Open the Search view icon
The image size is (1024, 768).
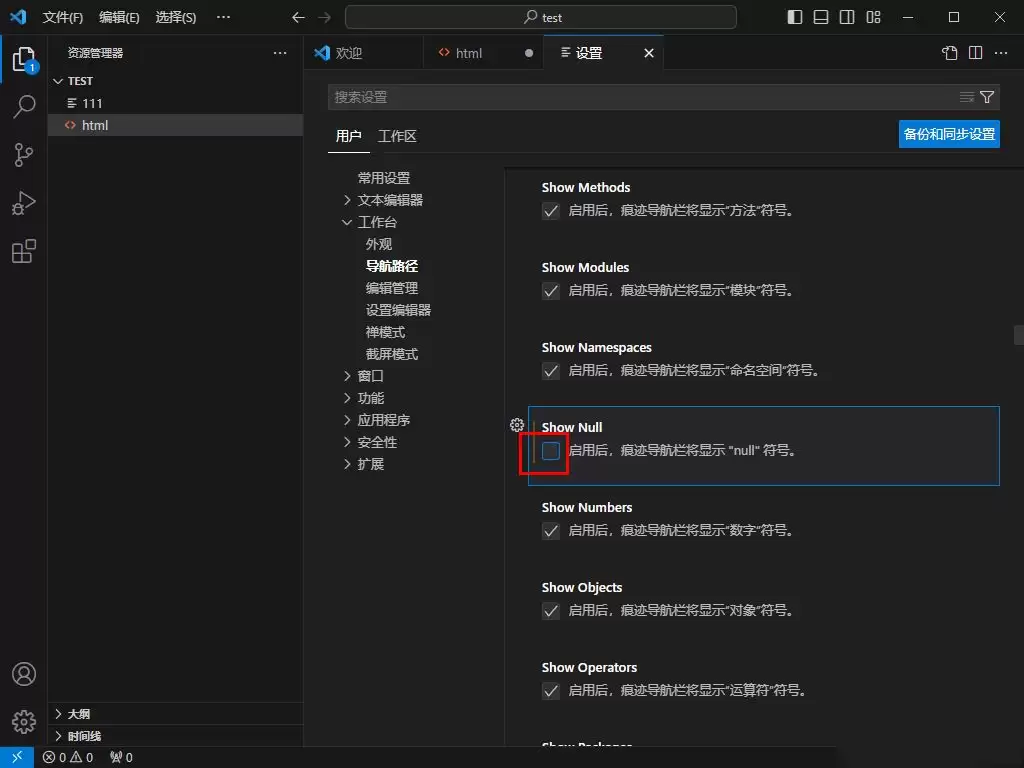[x=24, y=107]
